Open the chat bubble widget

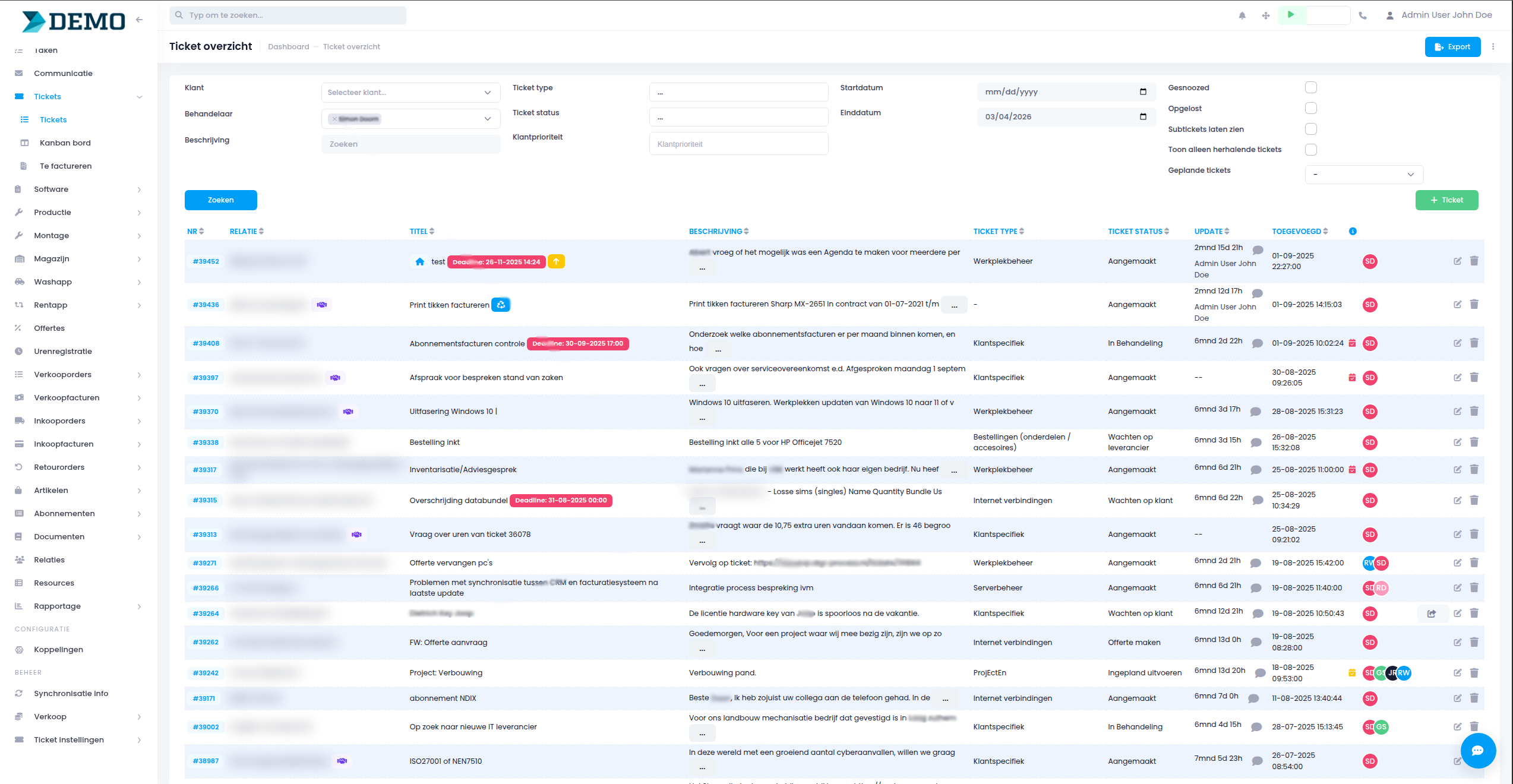pos(1477,750)
